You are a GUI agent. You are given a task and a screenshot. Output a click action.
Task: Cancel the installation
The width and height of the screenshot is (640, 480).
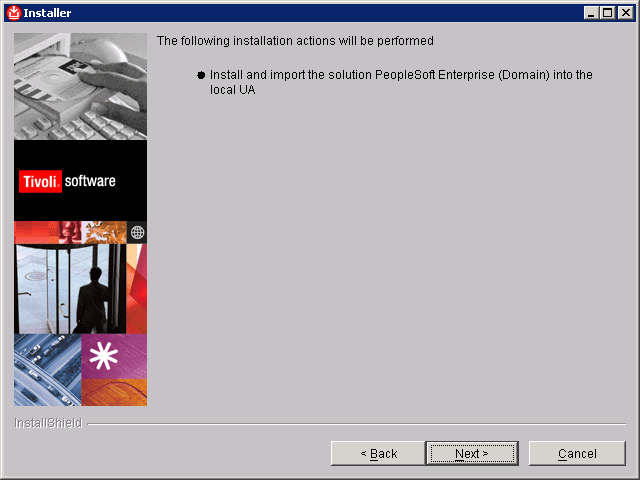point(577,453)
